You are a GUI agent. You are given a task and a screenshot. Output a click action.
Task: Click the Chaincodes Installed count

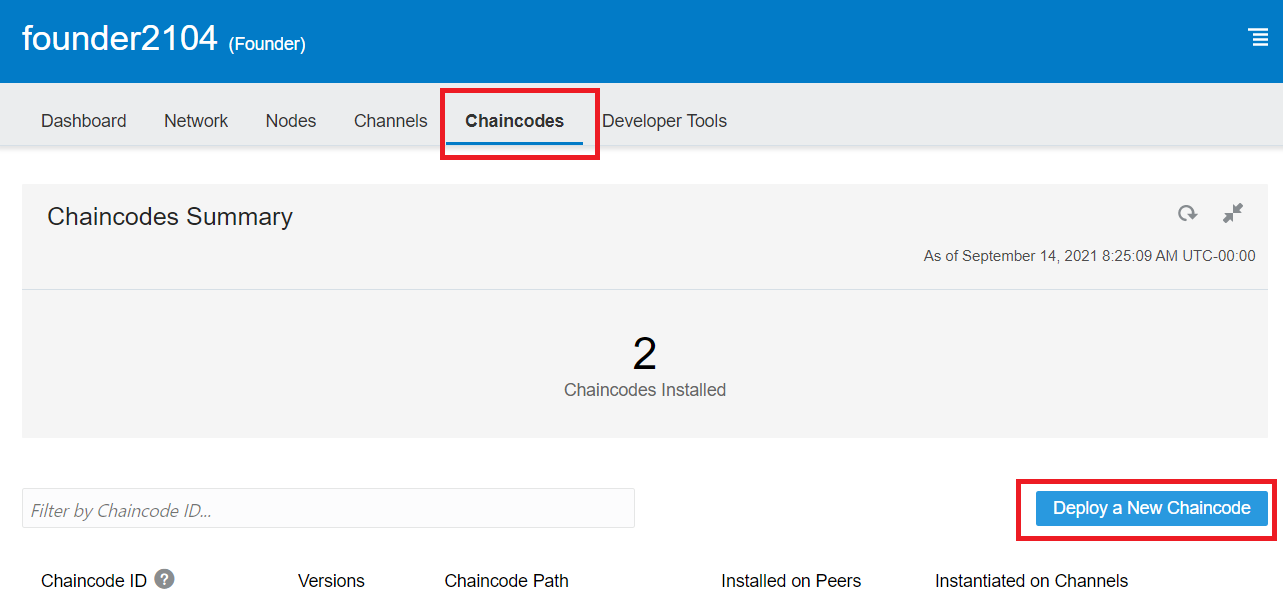(x=644, y=355)
